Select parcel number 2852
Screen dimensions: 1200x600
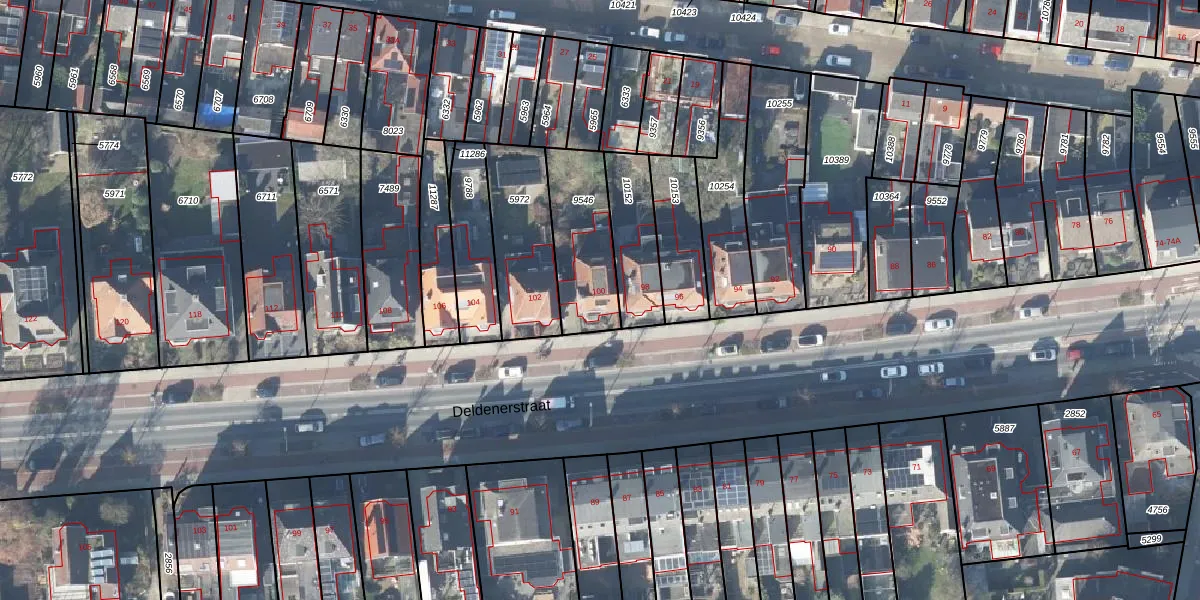(1074, 414)
